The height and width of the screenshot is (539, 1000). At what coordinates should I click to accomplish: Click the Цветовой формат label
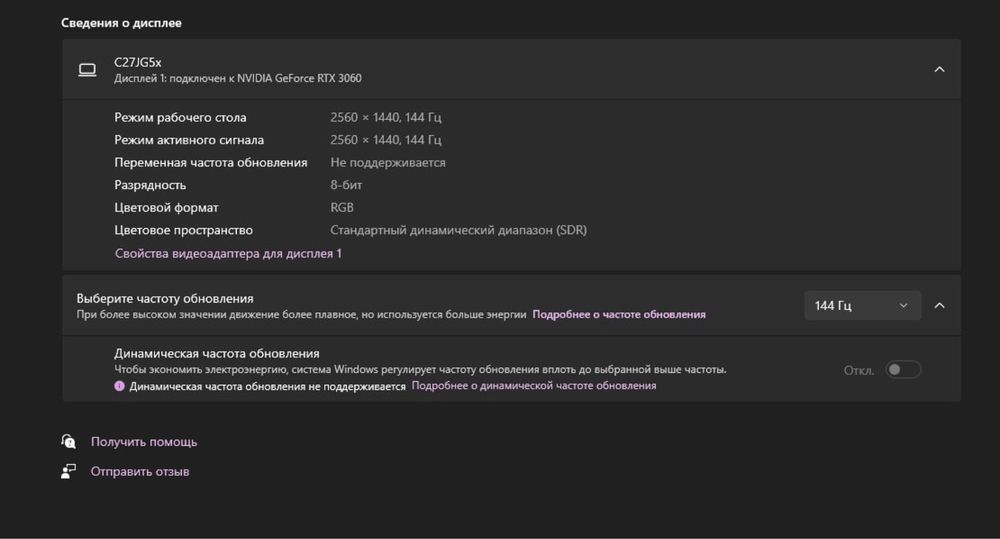click(x=166, y=207)
